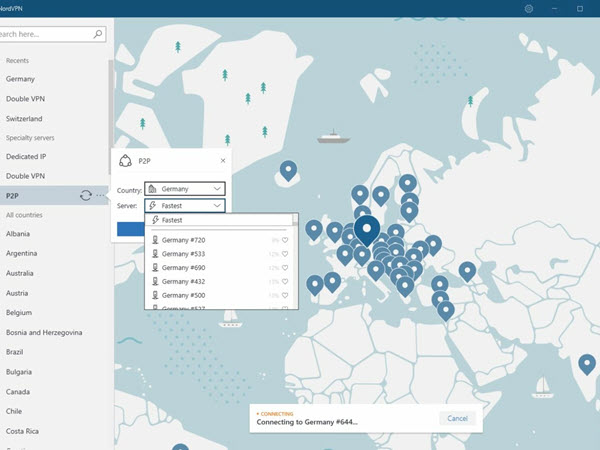Image resolution: width=600 pixels, height=450 pixels.
Task: Click the server icon beside Germany #500
Action: coord(155,295)
